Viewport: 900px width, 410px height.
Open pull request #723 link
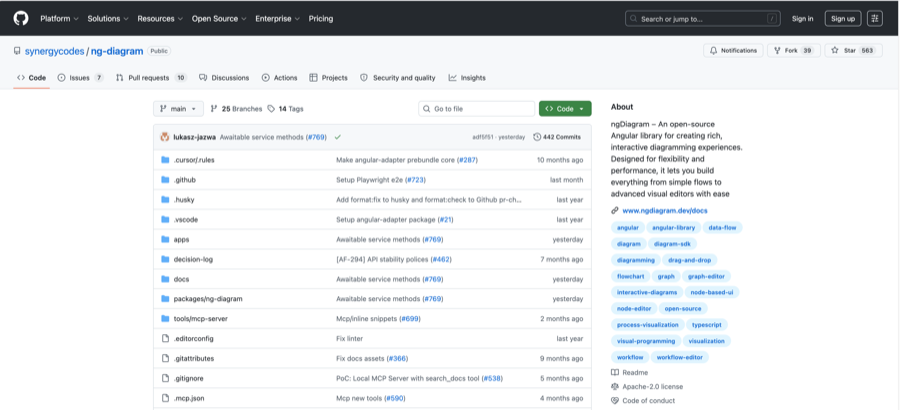[x=416, y=180]
